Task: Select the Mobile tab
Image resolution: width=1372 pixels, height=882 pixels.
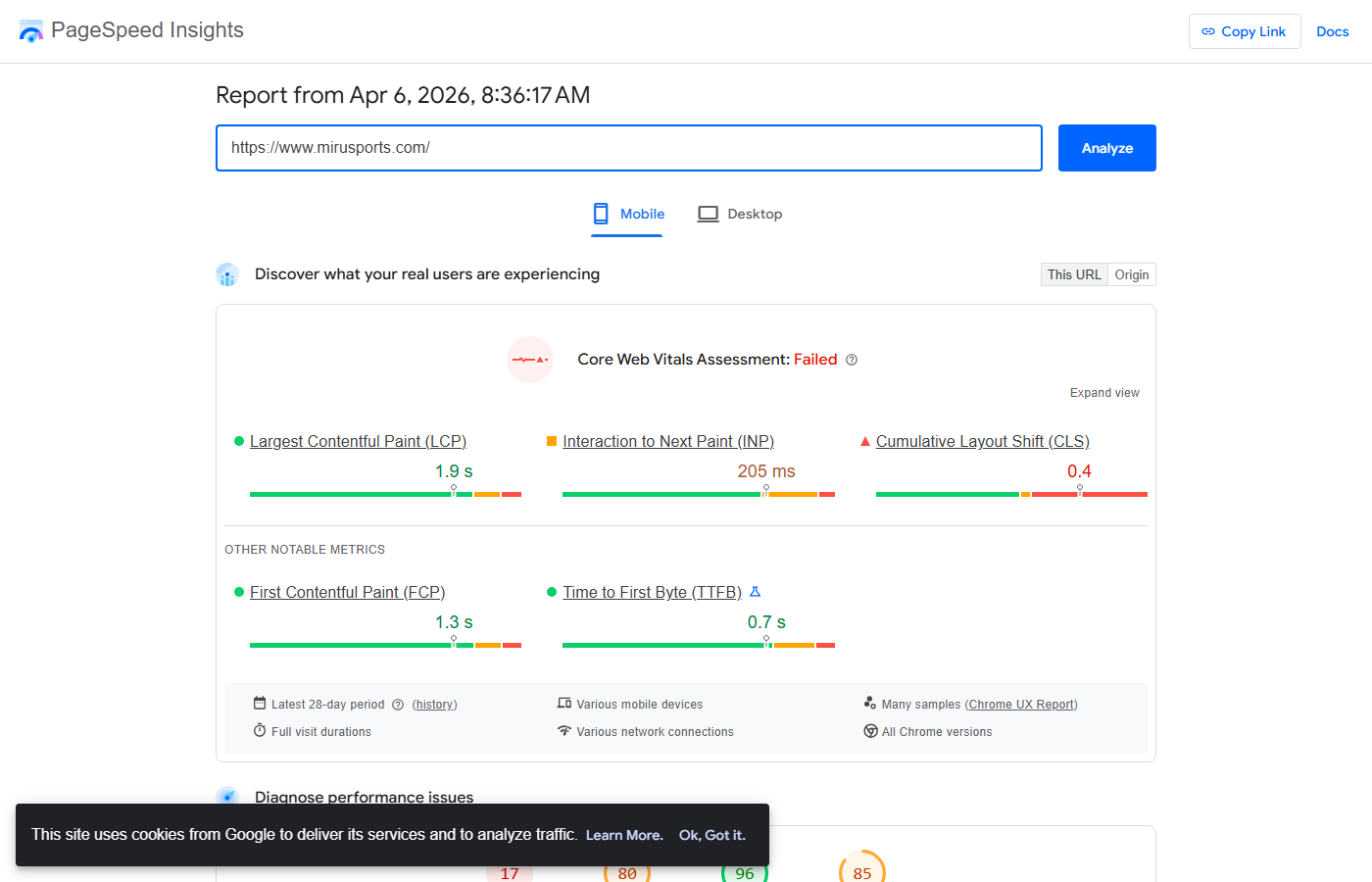Action: (x=627, y=214)
